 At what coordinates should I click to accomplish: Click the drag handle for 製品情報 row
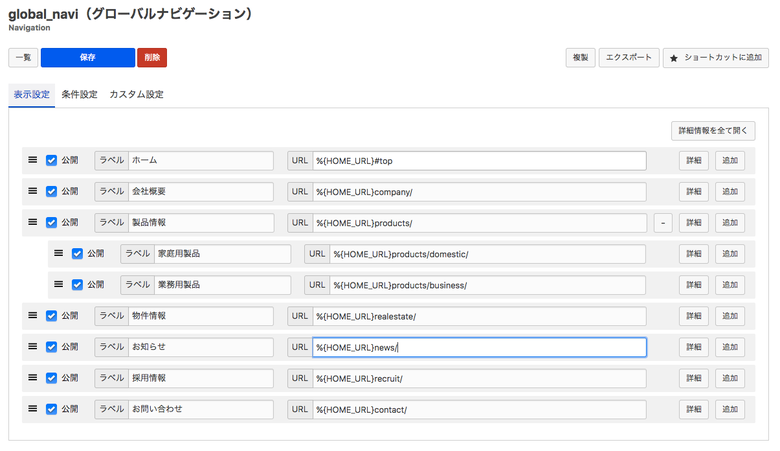coord(32,222)
